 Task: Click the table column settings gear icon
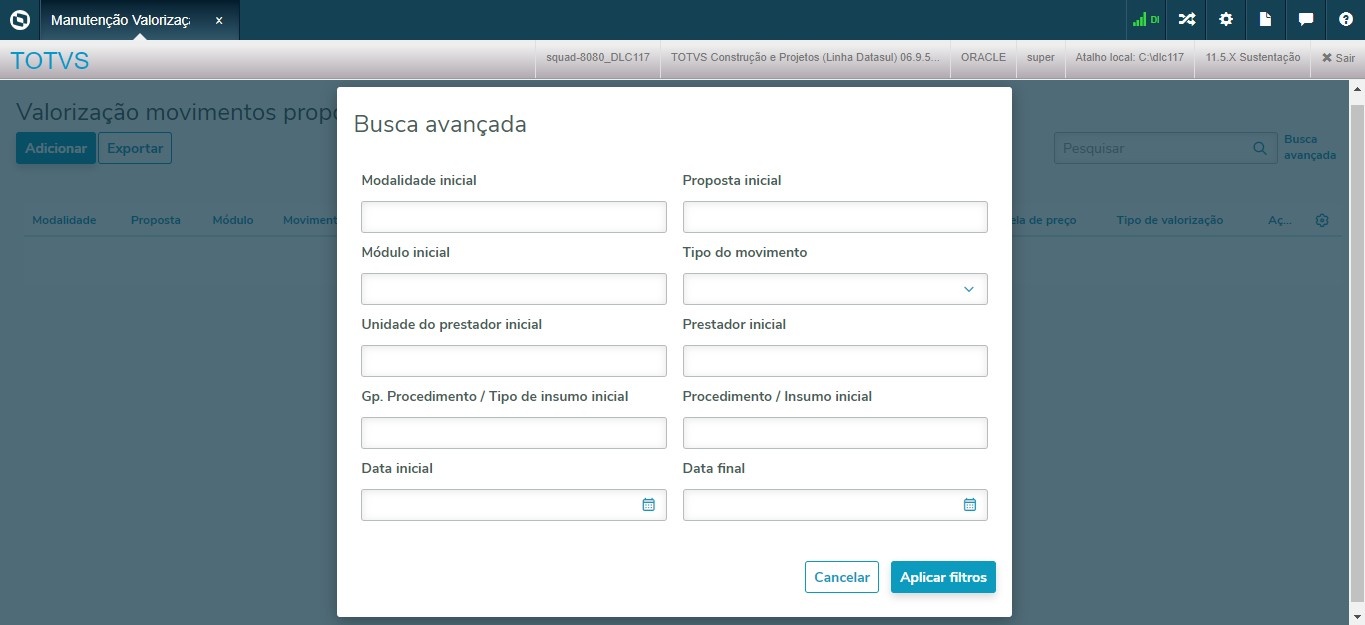point(1322,220)
